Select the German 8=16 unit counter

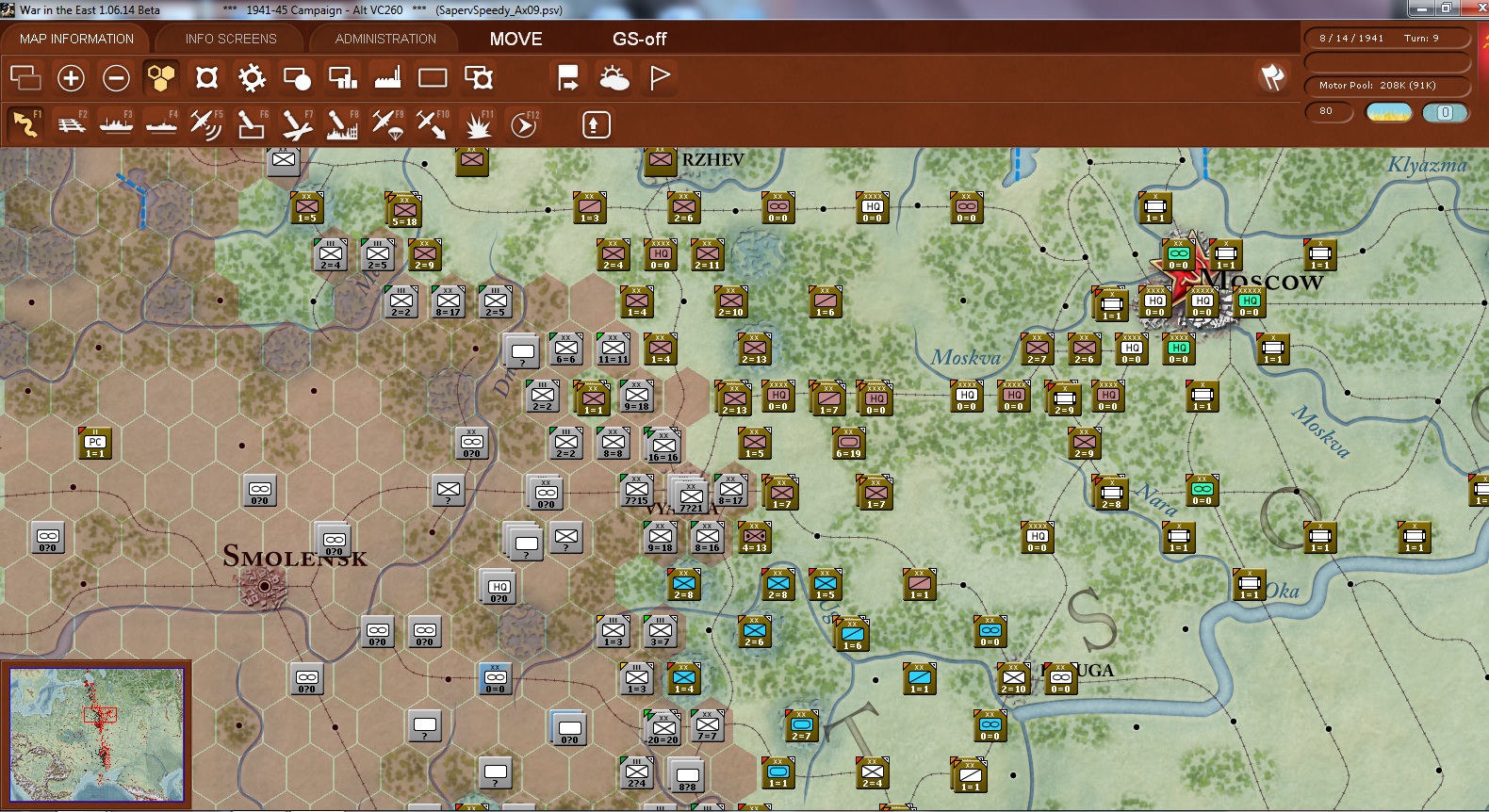pos(707,538)
